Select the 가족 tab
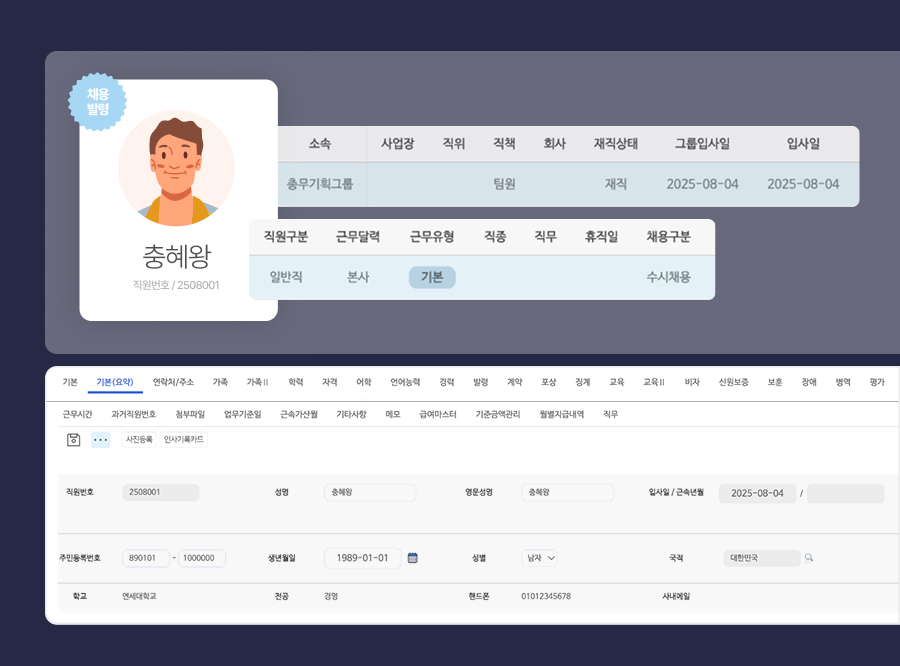The height and width of the screenshot is (666, 900). 219,380
